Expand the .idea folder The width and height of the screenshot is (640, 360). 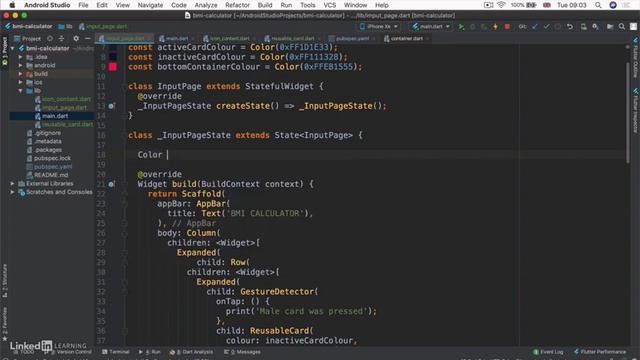click(20, 57)
